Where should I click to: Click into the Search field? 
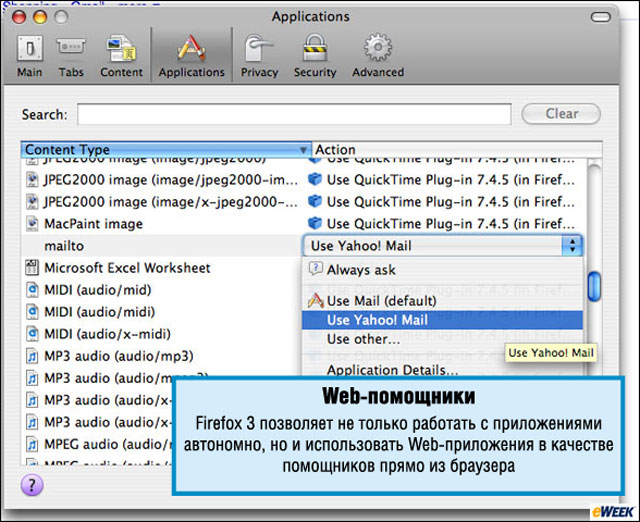pyautogui.click(x=294, y=114)
